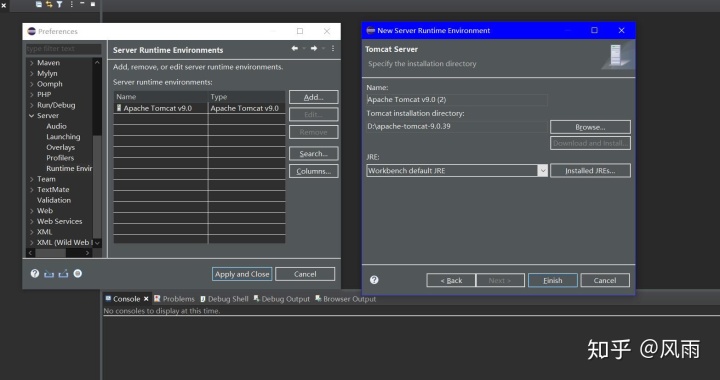Image resolution: width=720 pixels, height=380 pixels.
Task: Open help in Preferences dialog
Action: pos(35,274)
